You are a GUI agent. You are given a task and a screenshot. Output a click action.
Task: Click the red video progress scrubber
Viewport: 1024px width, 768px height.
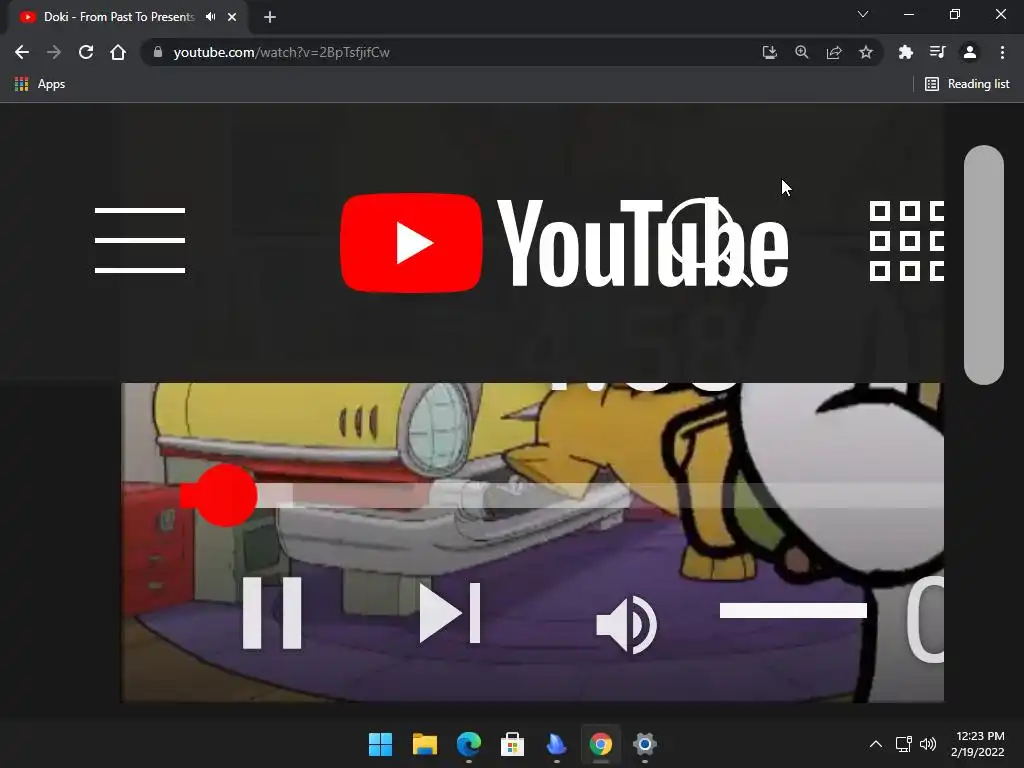tap(226, 496)
